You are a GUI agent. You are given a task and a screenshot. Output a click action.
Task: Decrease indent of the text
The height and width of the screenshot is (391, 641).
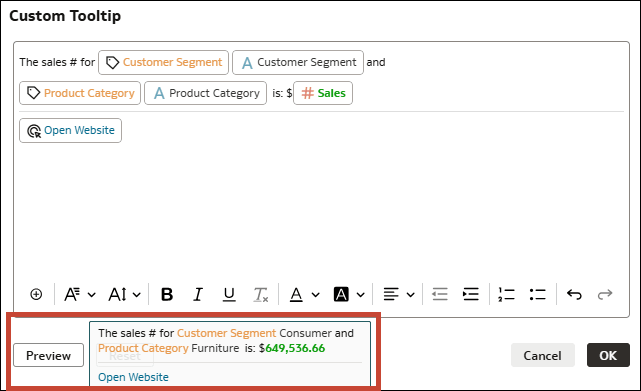[440, 294]
